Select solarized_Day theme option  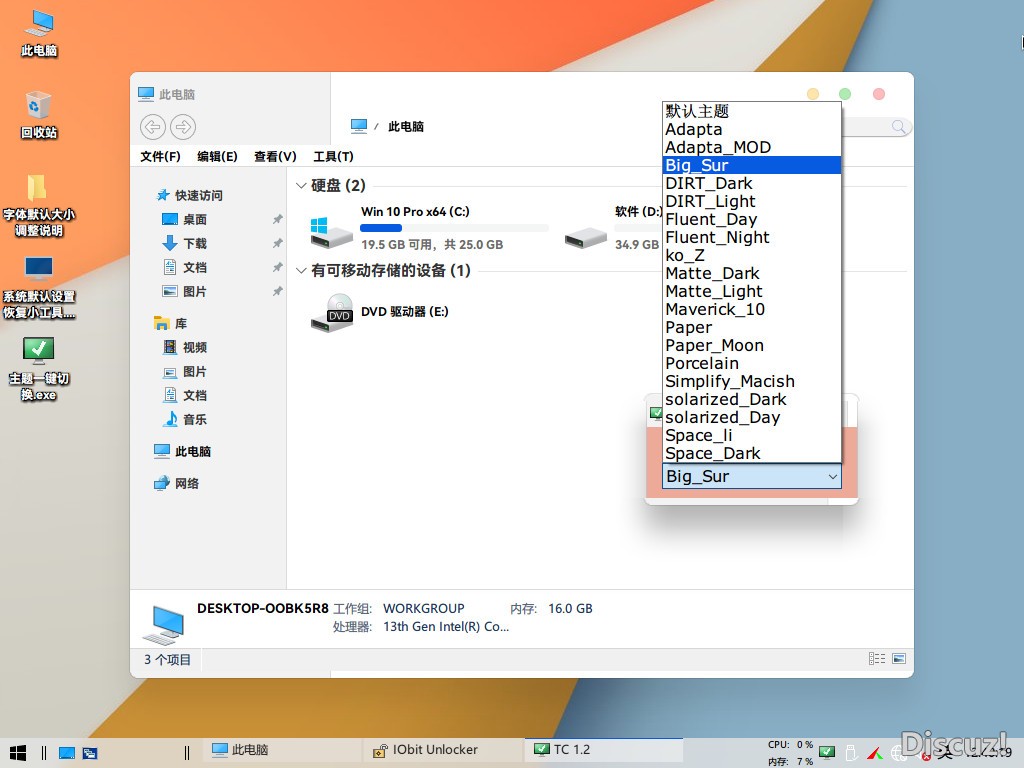752,417
